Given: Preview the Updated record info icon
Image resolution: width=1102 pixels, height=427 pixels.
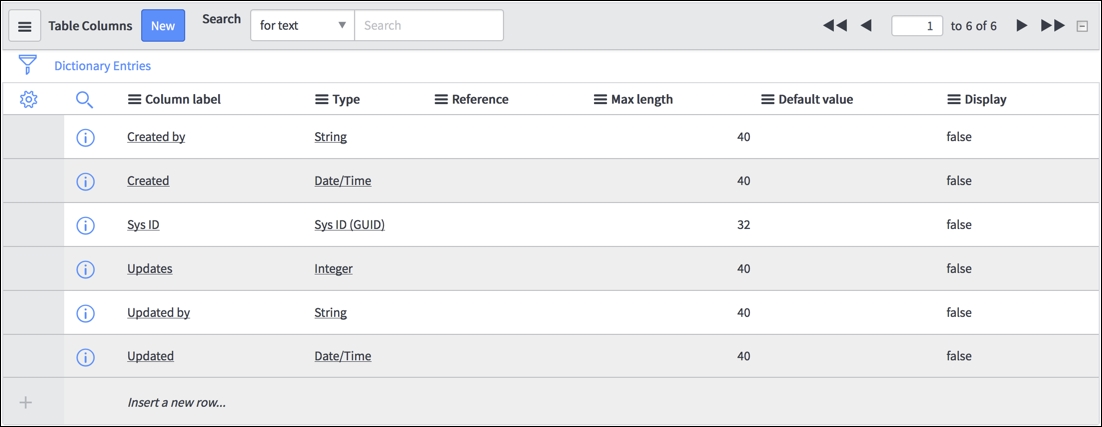Looking at the screenshot, I should click(x=85, y=357).
